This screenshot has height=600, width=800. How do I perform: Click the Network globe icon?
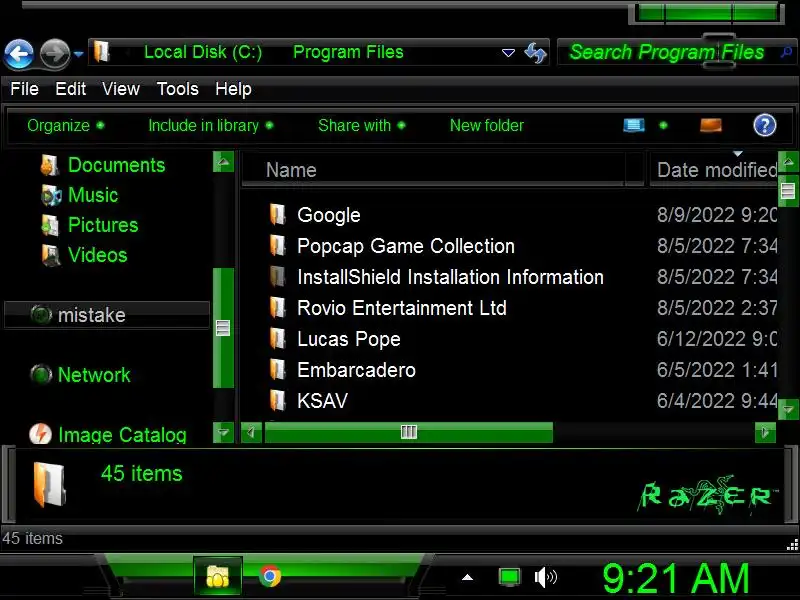pos(41,374)
